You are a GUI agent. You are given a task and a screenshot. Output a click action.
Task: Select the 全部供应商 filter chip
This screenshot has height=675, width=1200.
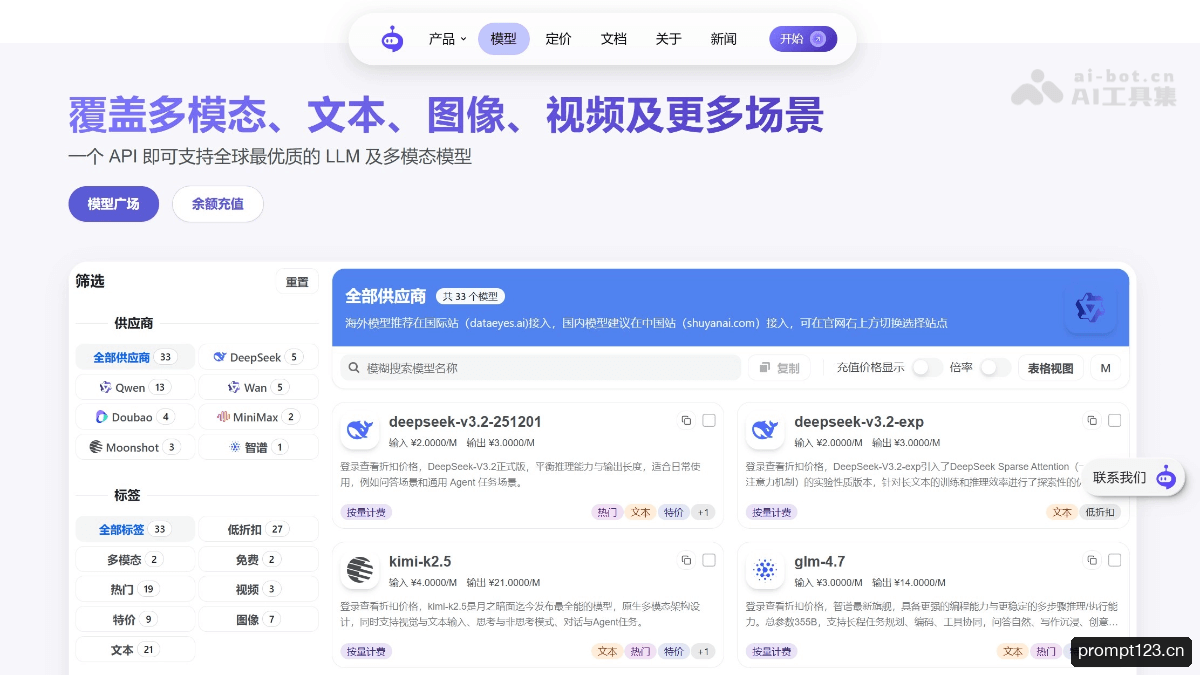pyautogui.click(x=135, y=357)
